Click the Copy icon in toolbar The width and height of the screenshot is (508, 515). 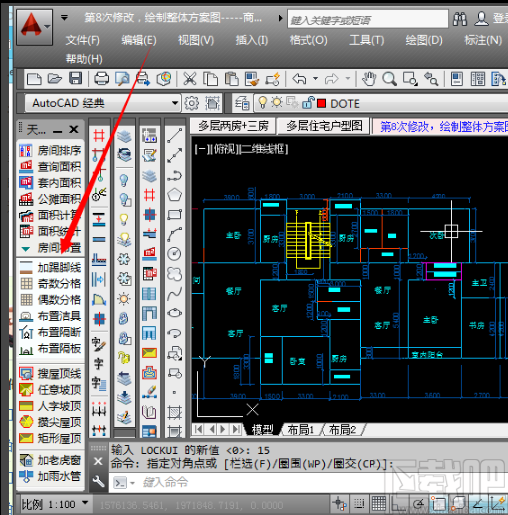pyautogui.click(x=210, y=79)
